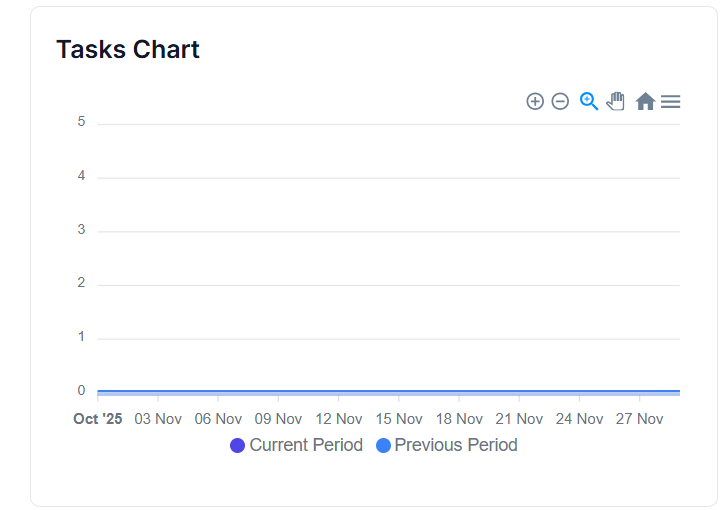This screenshot has width=722, height=510.
Task: Toggle the Current Period series label
Action: point(306,445)
